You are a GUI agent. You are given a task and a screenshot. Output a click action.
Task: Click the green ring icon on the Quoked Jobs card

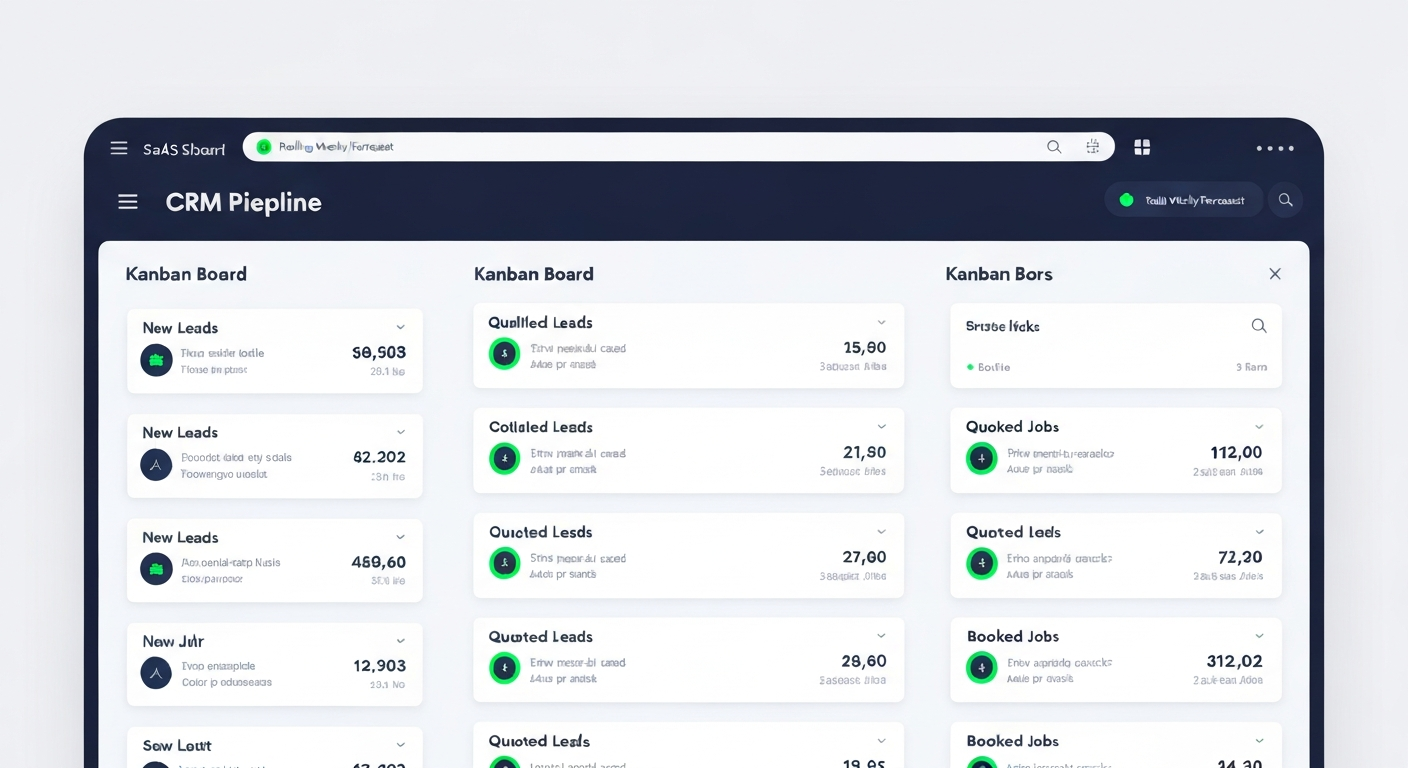point(982,459)
